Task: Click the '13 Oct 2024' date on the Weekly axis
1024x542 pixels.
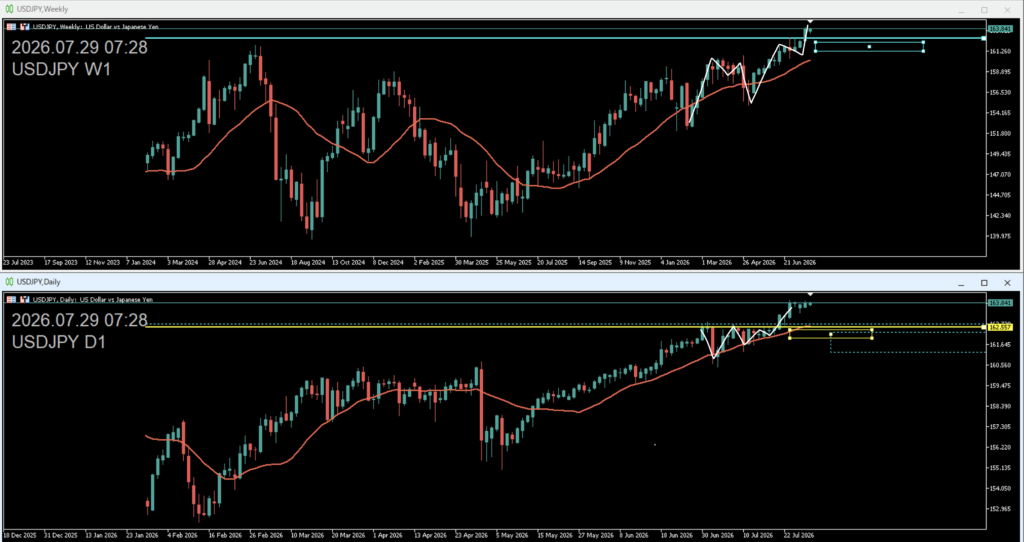Action: (348, 262)
